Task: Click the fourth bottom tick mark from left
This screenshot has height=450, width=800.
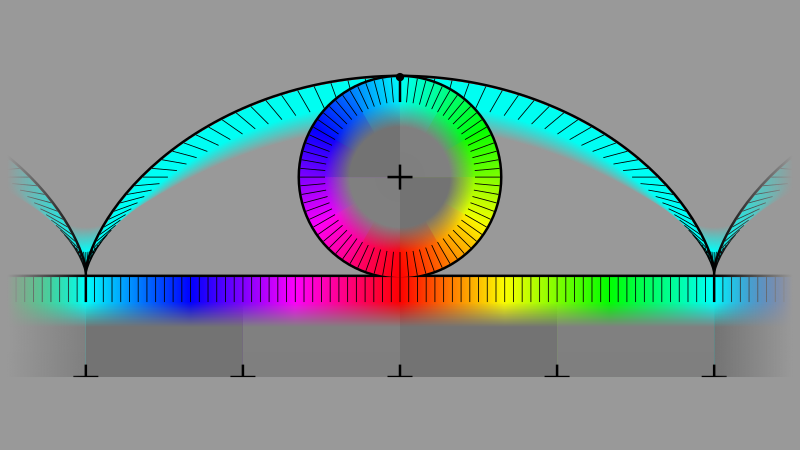Action: click(557, 372)
